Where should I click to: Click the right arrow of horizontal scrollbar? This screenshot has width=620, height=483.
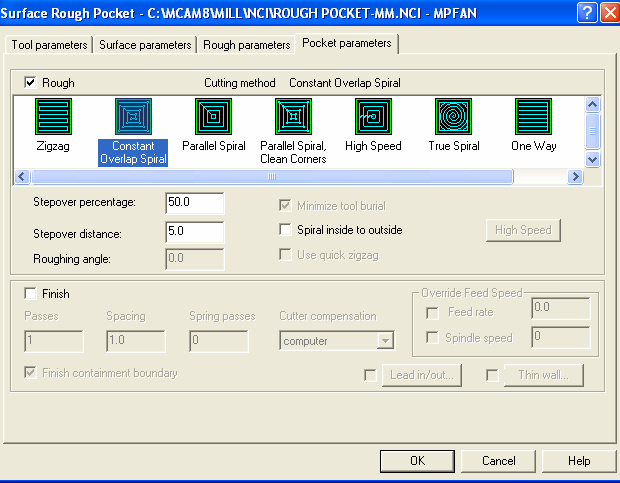point(575,176)
